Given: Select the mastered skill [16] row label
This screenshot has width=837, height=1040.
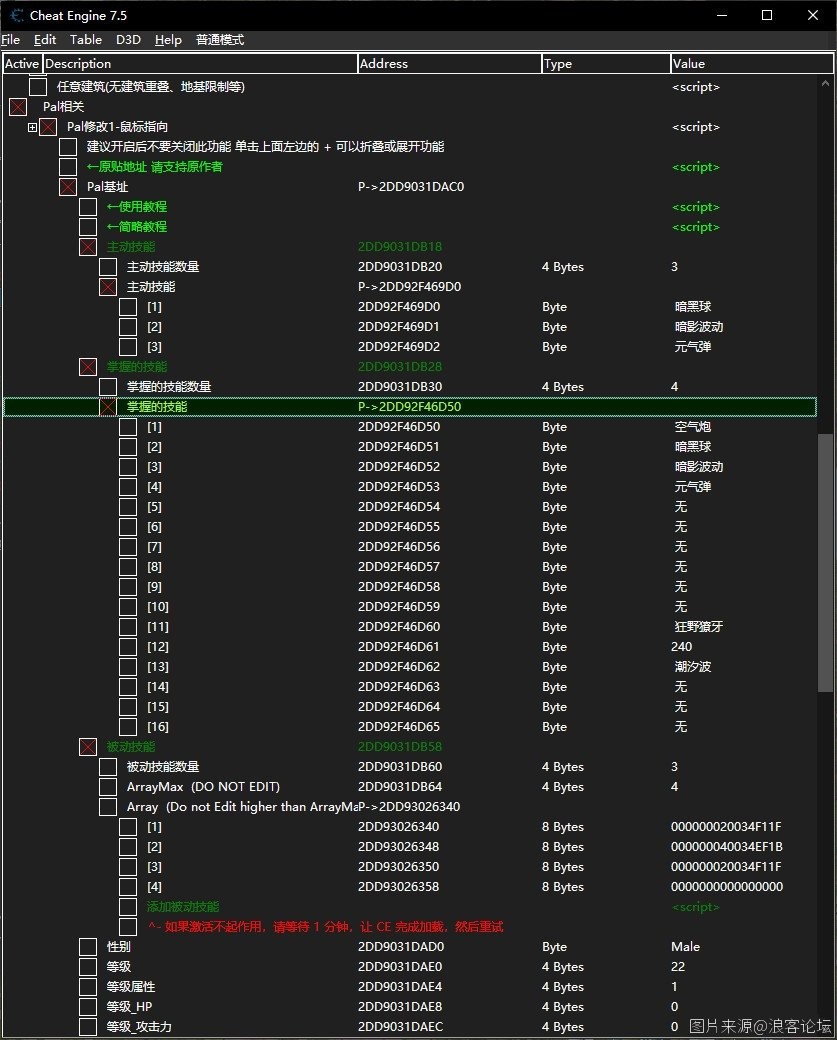Looking at the screenshot, I should (157, 727).
